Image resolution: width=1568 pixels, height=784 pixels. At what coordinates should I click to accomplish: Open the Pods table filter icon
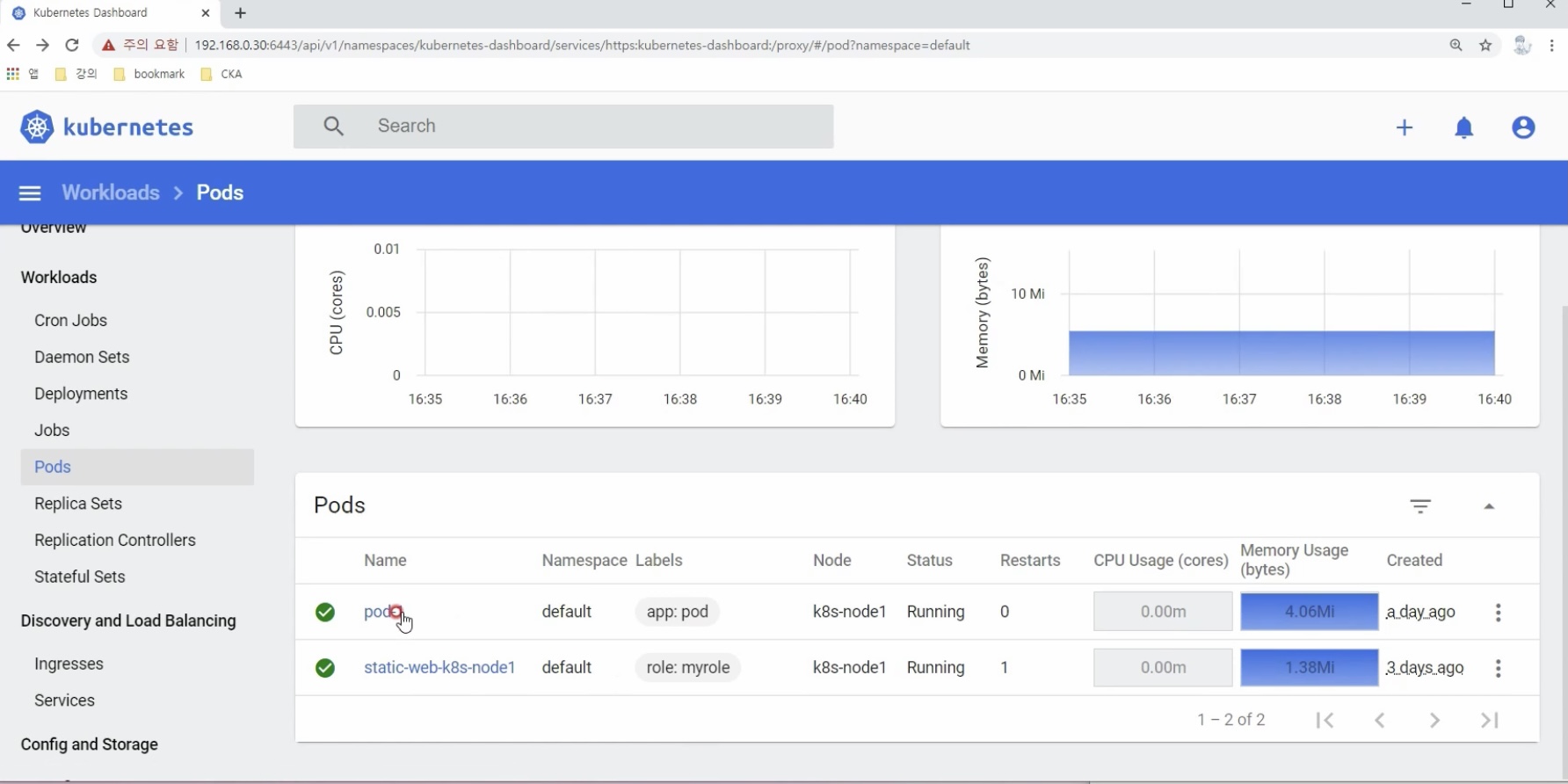click(x=1420, y=506)
